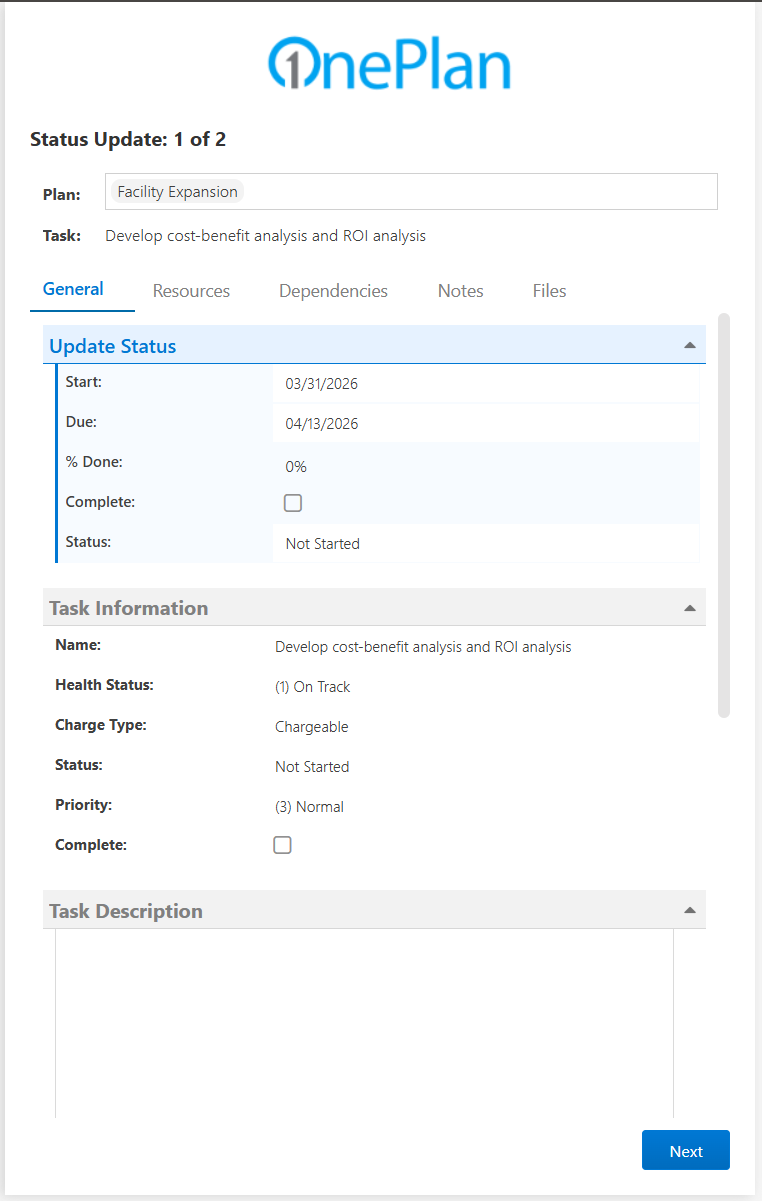The image size is (762, 1201).
Task: Click inside the Task Description text area
Action: pos(364,1023)
